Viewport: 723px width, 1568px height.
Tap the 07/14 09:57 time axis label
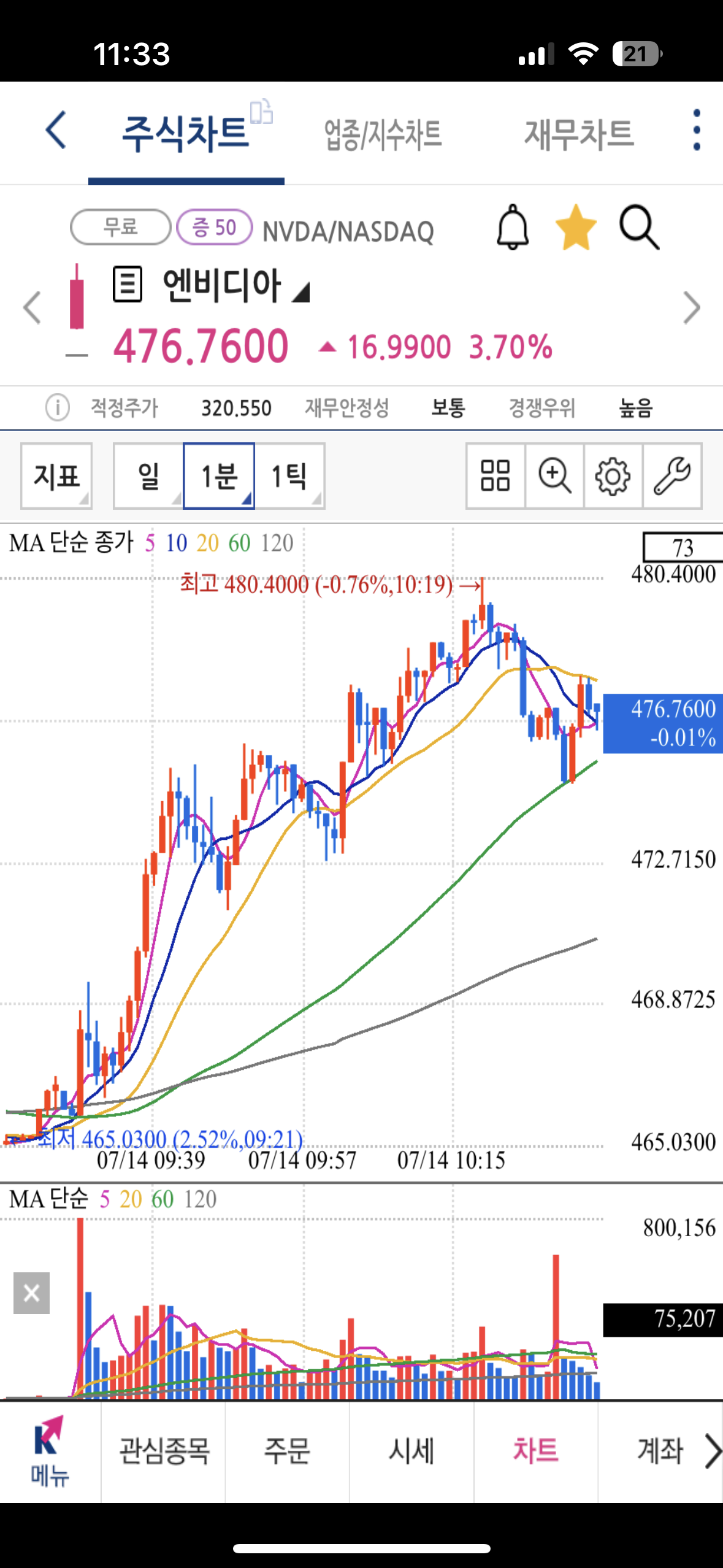tap(302, 1160)
